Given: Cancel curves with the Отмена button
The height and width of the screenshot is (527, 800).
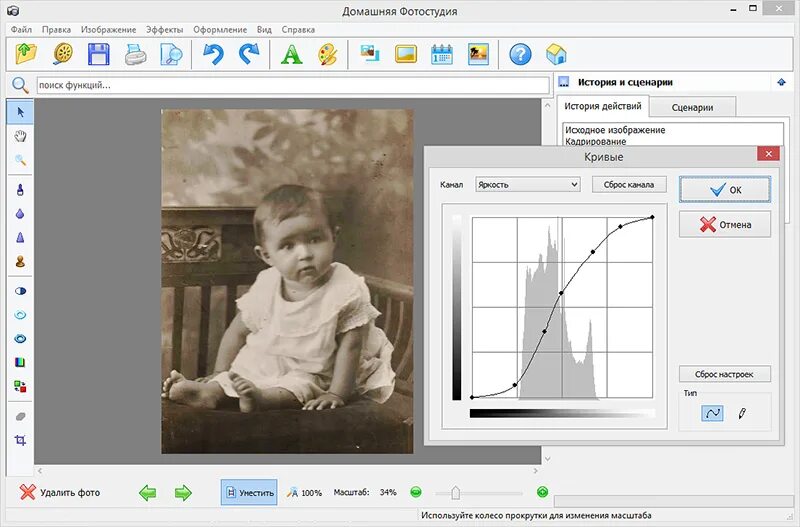Looking at the screenshot, I should click(724, 224).
